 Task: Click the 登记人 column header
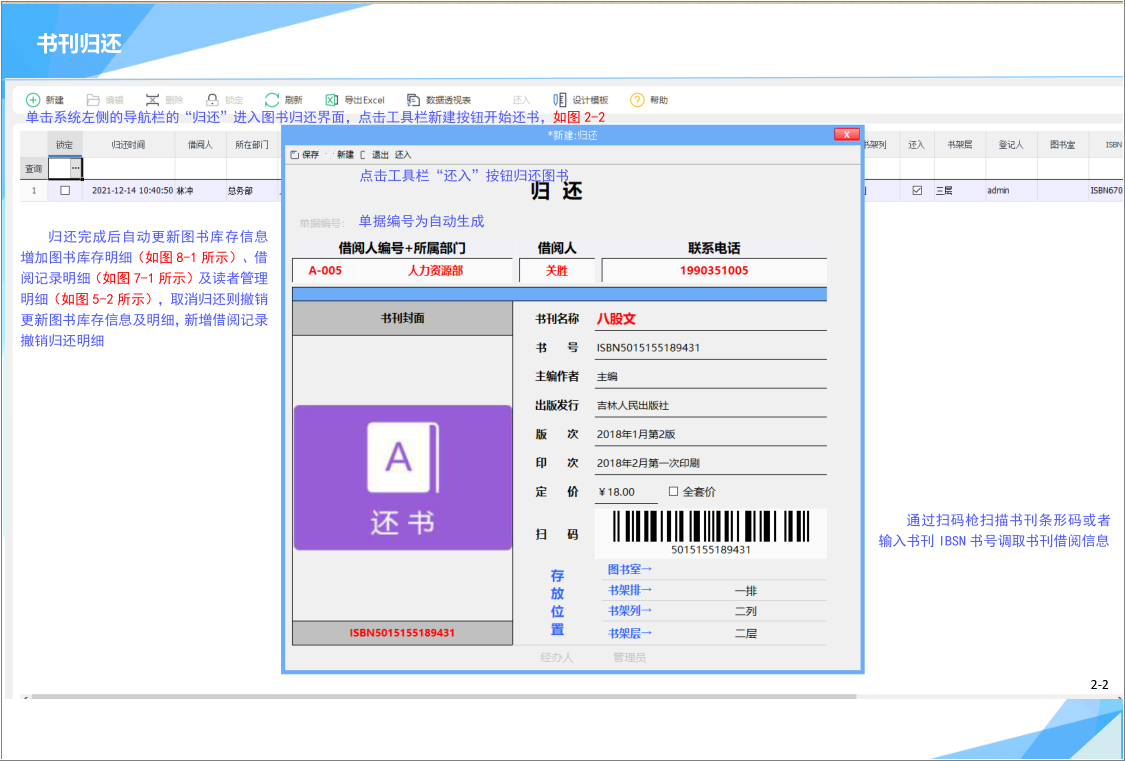pyautogui.click(x=1011, y=145)
